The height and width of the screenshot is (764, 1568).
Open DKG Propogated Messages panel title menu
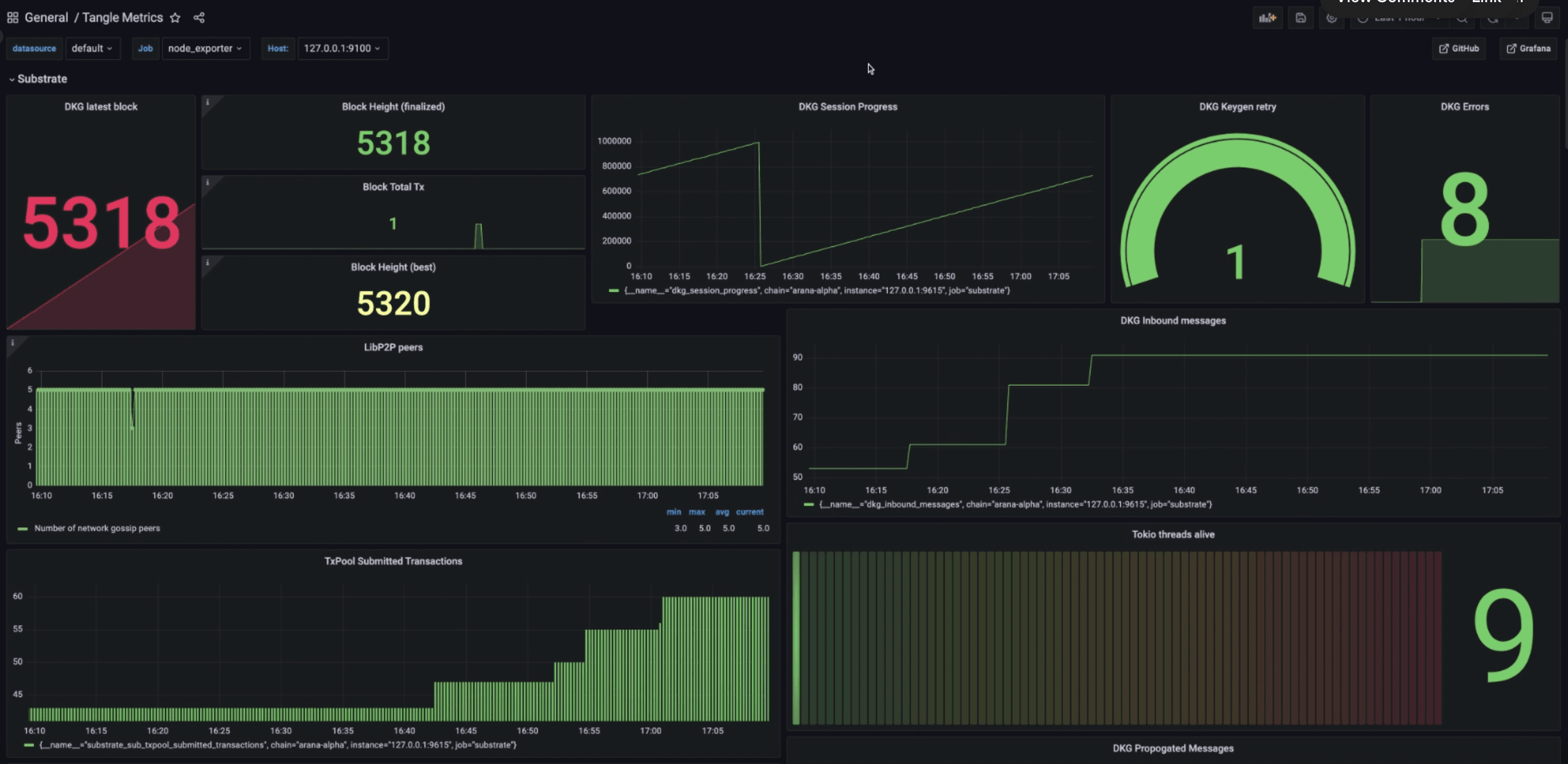tap(1173, 749)
